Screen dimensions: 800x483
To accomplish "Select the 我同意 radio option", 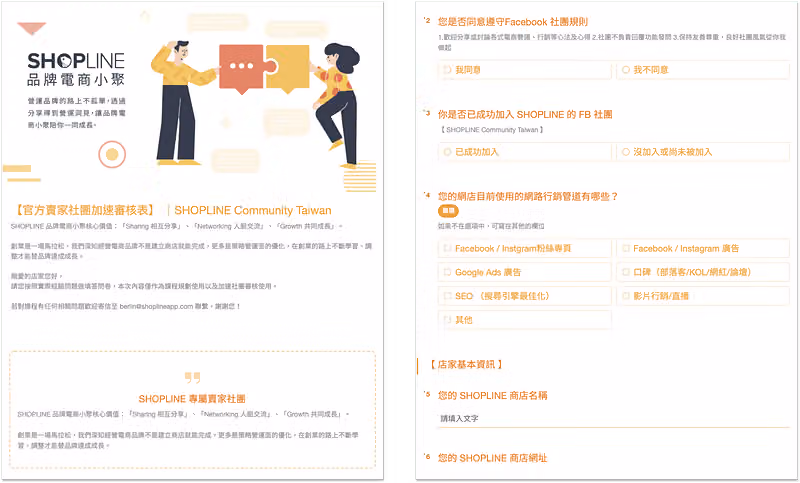I will pyautogui.click(x=524, y=70).
